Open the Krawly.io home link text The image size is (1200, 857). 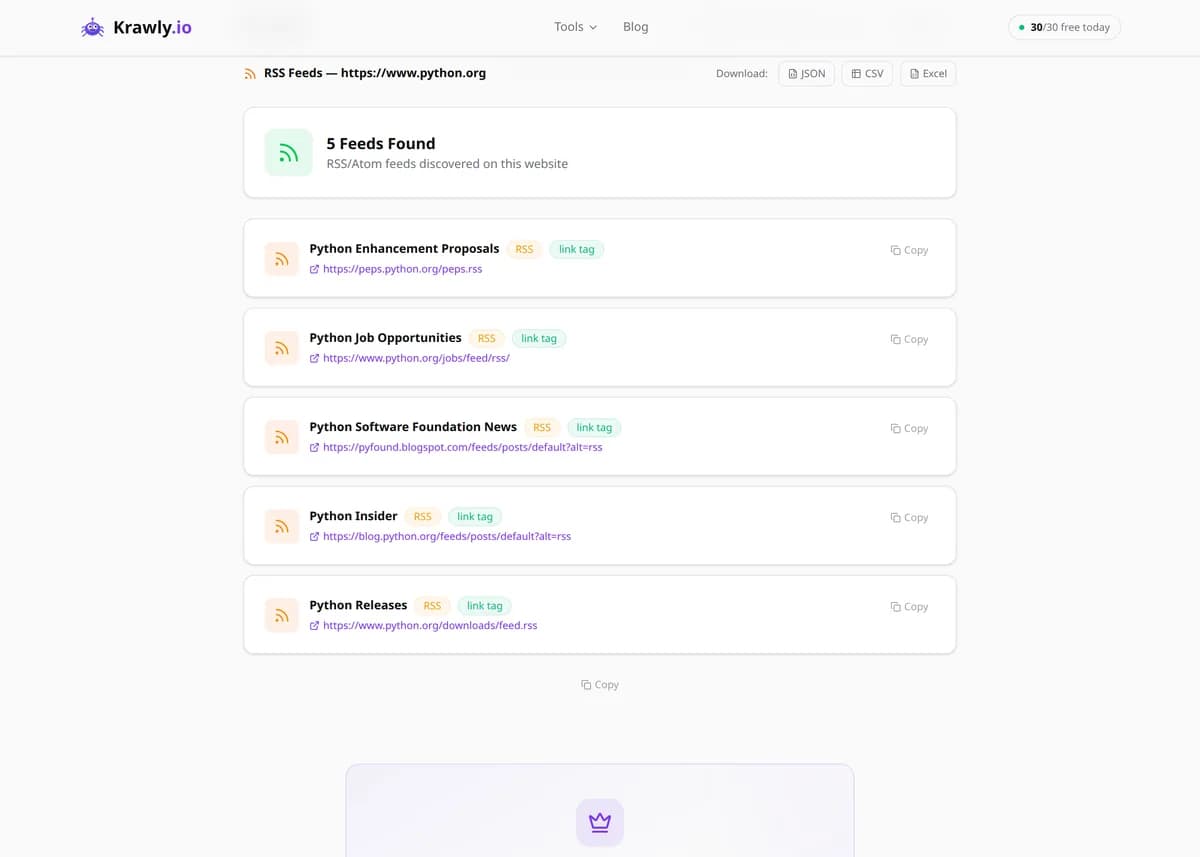pyautogui.click(x=152, y=28)
